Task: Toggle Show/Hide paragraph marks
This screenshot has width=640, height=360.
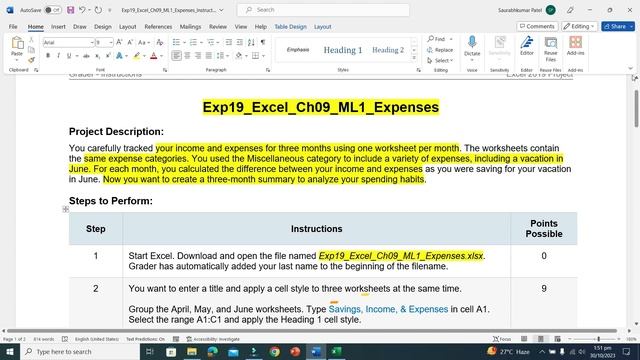Action: click(263, 42)
